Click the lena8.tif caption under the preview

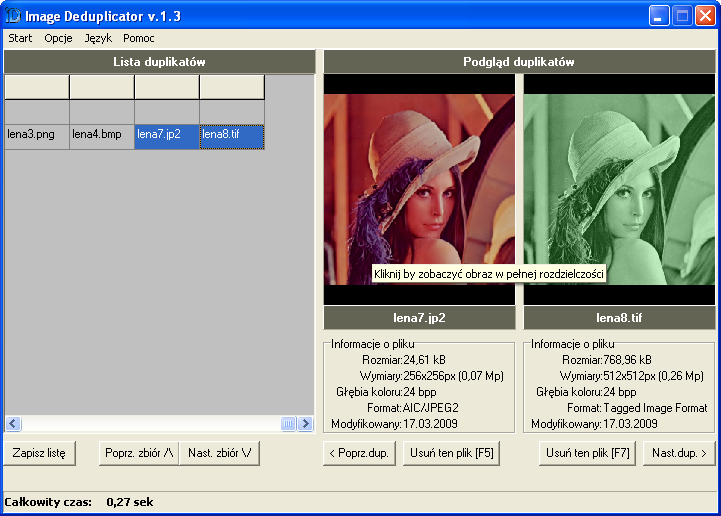point(619,318)
